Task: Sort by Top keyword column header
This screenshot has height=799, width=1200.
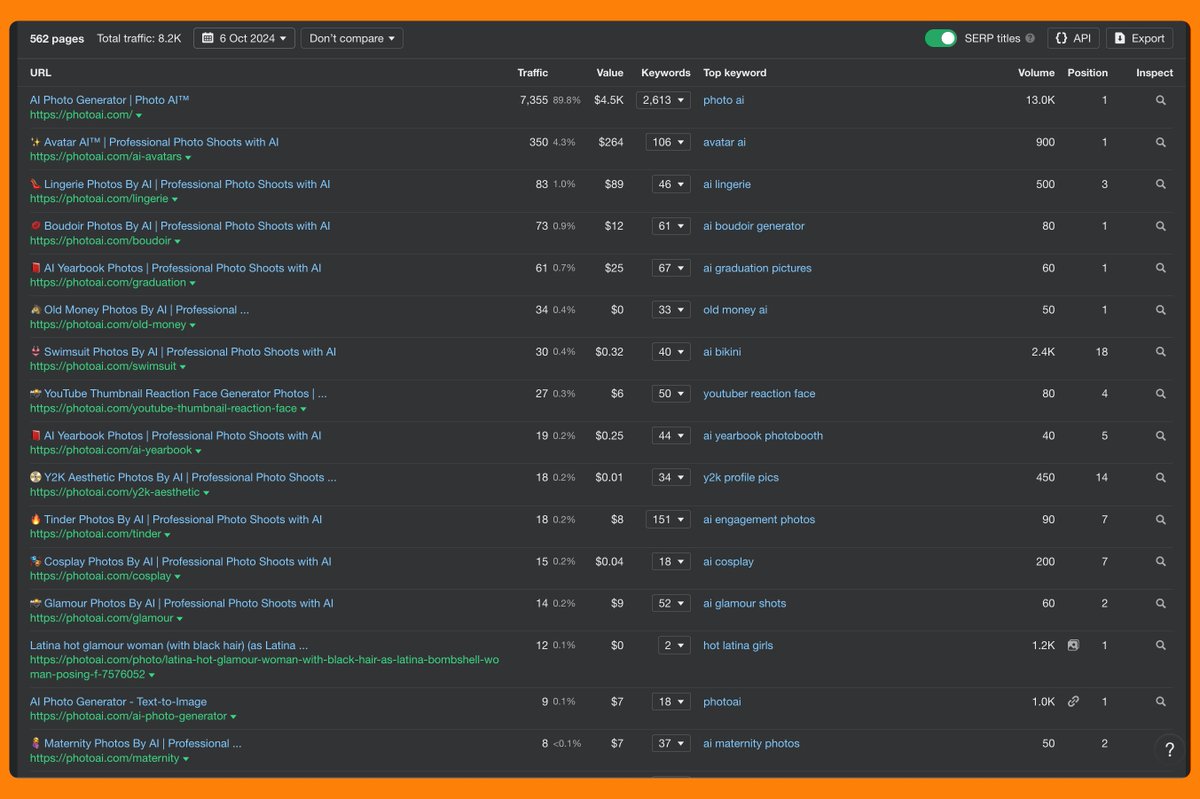Action: click(x=735, y=73)
